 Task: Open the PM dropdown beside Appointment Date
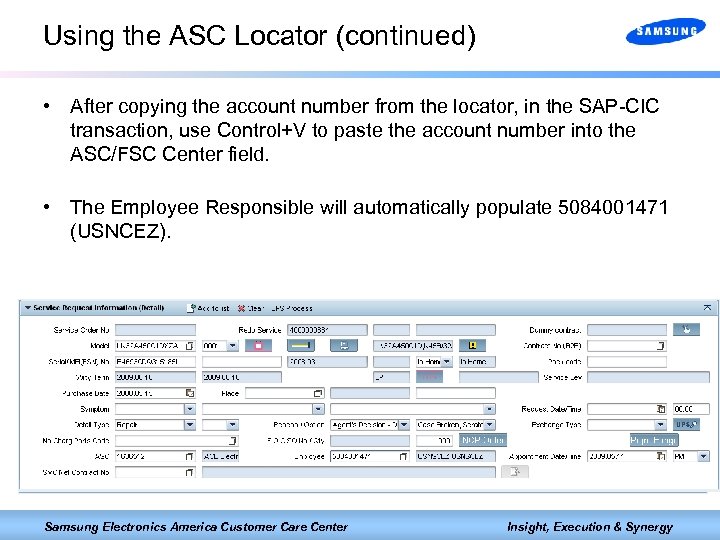[703, 456]
